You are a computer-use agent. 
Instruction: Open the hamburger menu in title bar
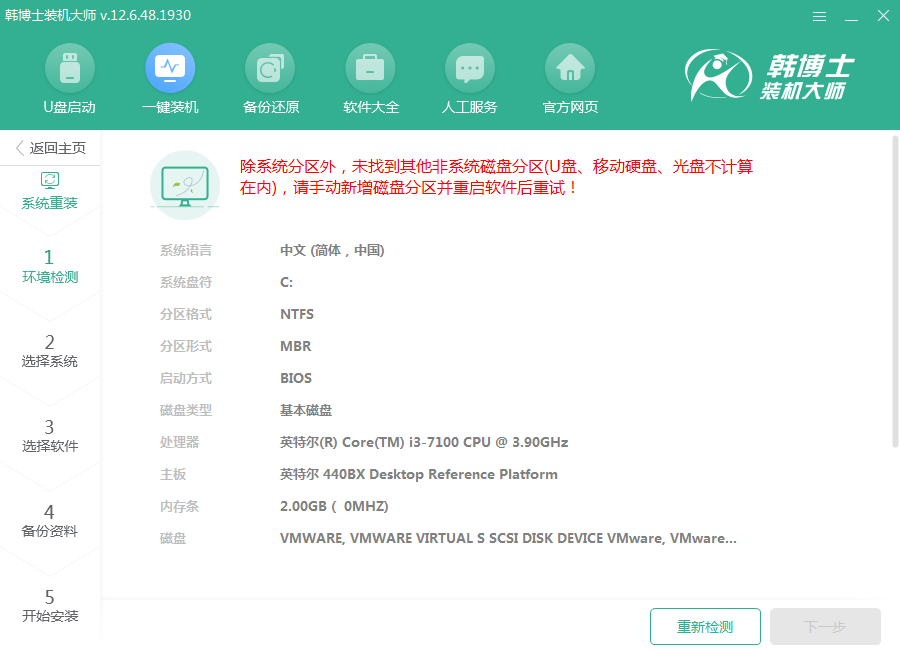pyautogui.click(x=819, y=16)
